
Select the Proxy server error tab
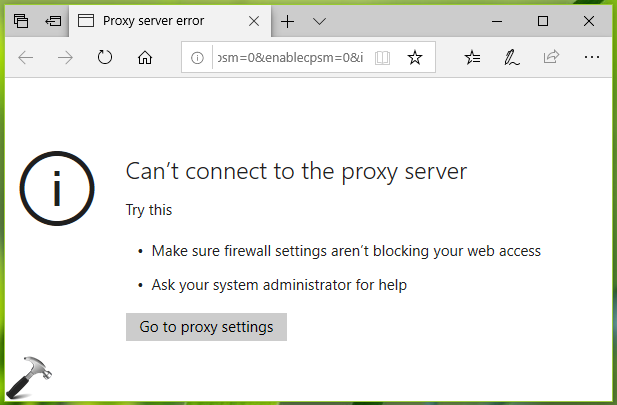153,21
